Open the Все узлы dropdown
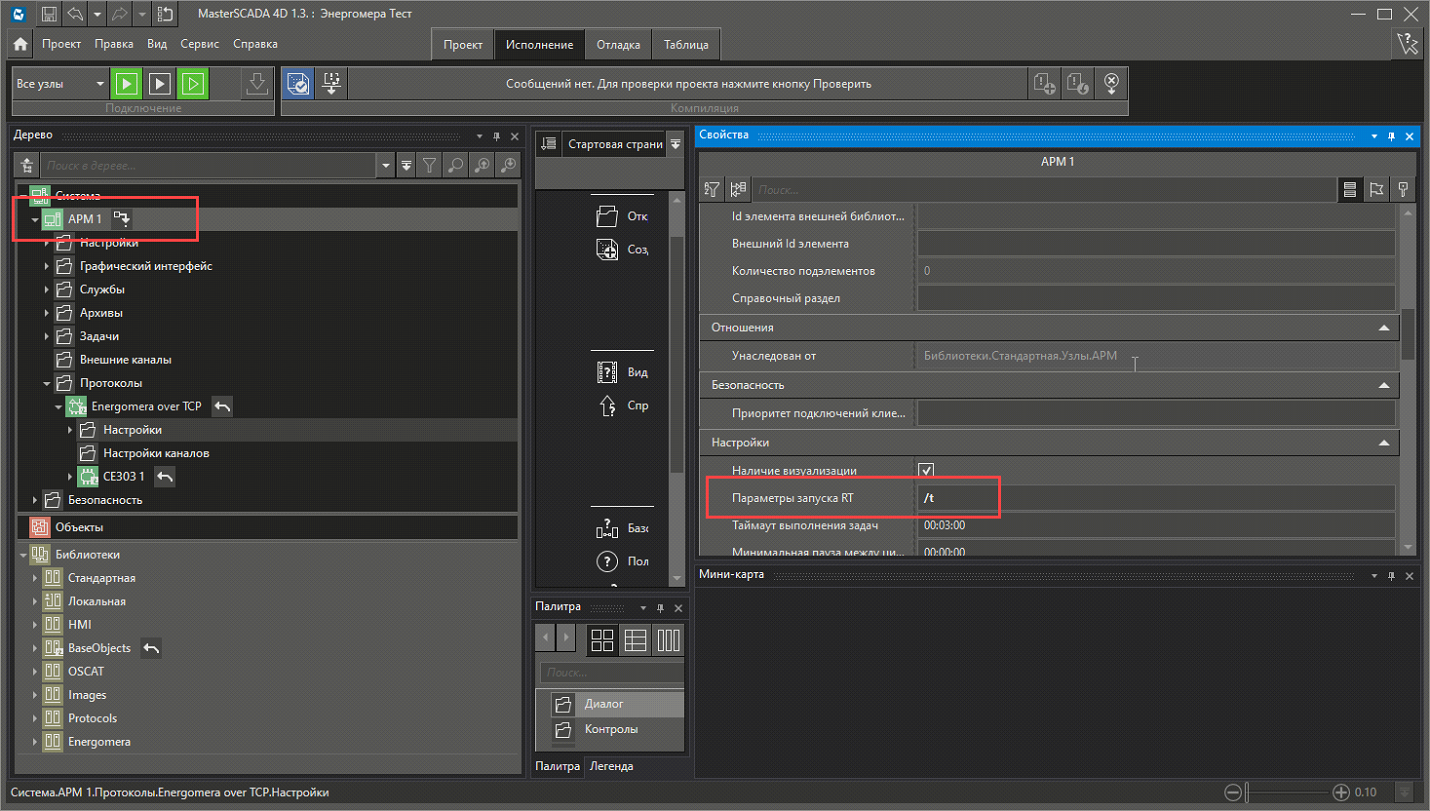 click(x=100, y=84)
